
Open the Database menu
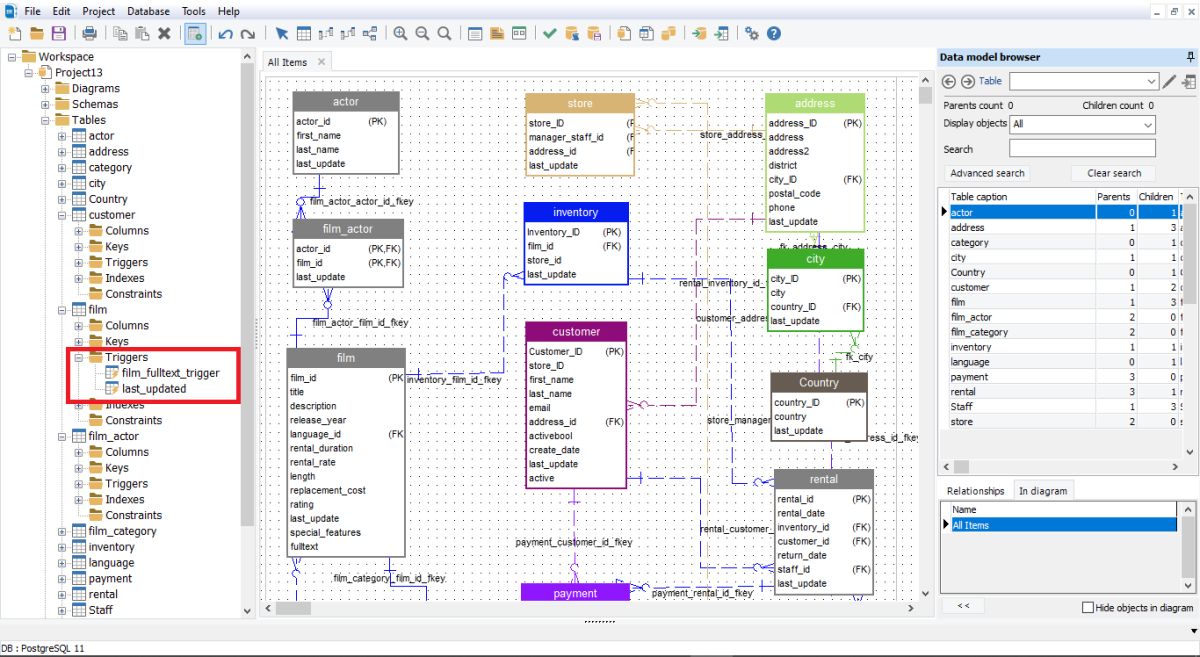coord(148,11)
